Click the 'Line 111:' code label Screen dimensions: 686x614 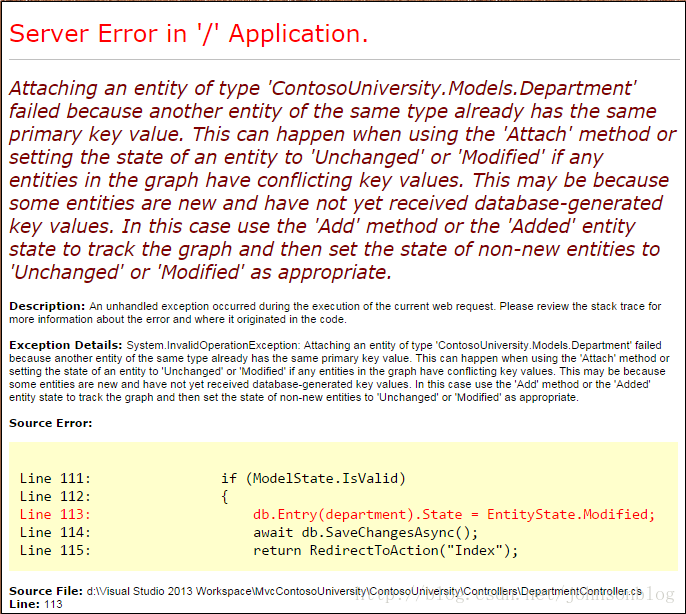tap(55, 478)
